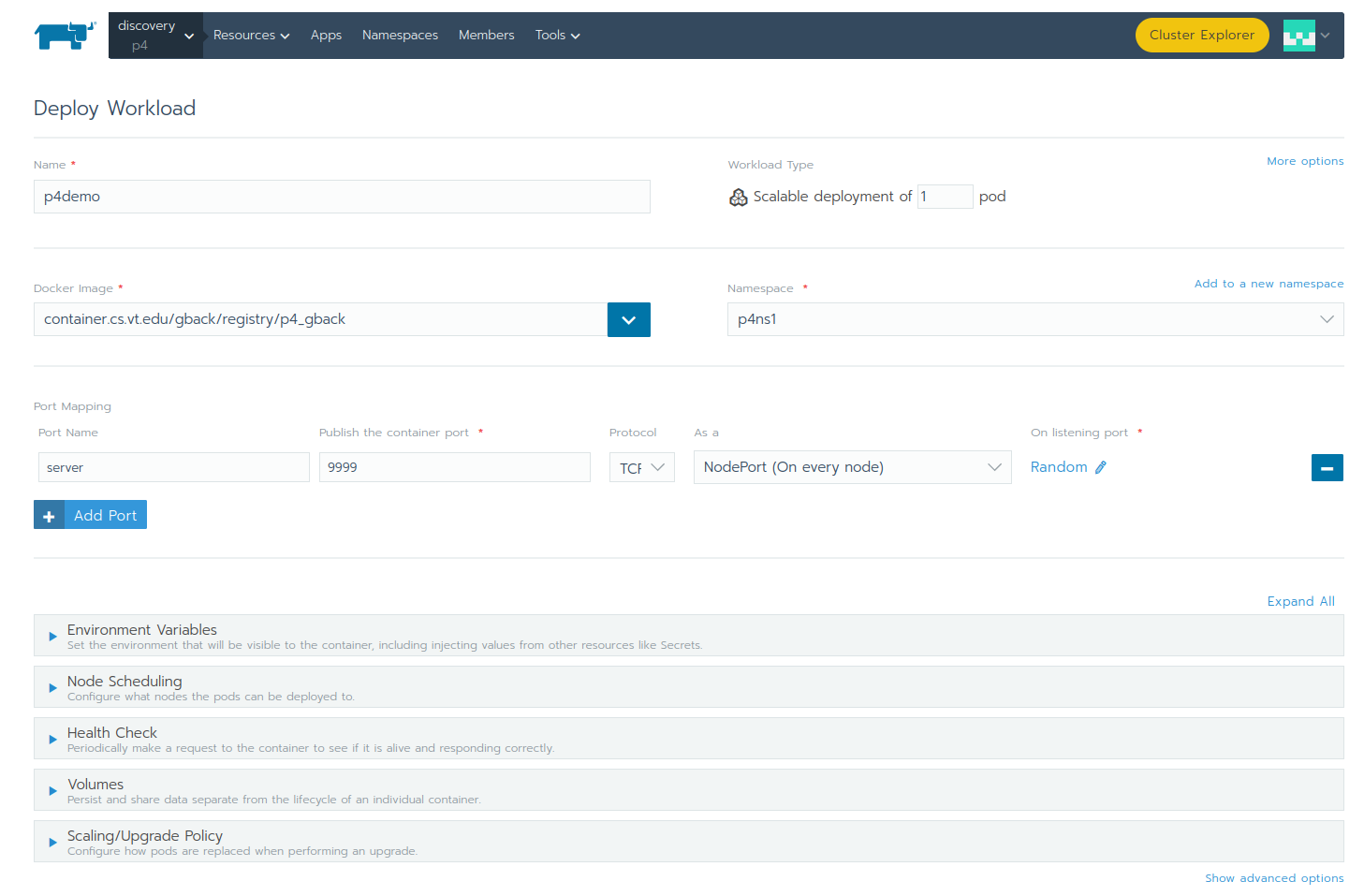1364x896 pixels.
Task: Expand the Health Check section
Action: click(53, 740)
